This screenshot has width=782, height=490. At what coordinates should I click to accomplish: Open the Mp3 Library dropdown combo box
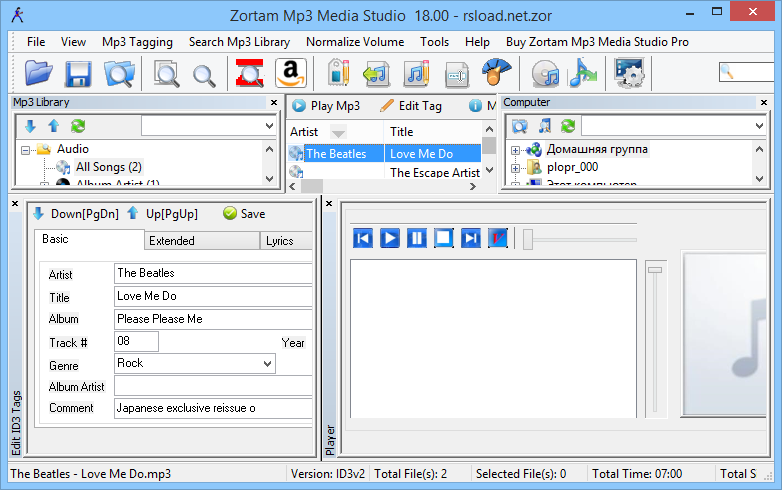(x=269, y=126)
